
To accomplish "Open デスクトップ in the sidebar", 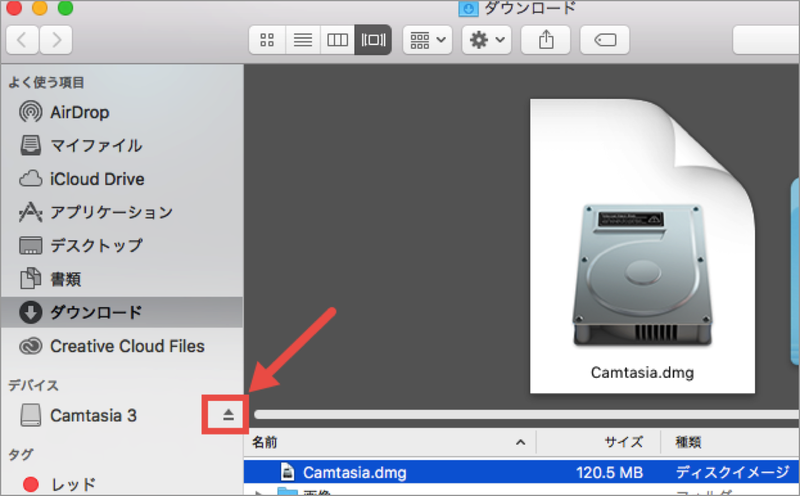I will pos(121,245).
